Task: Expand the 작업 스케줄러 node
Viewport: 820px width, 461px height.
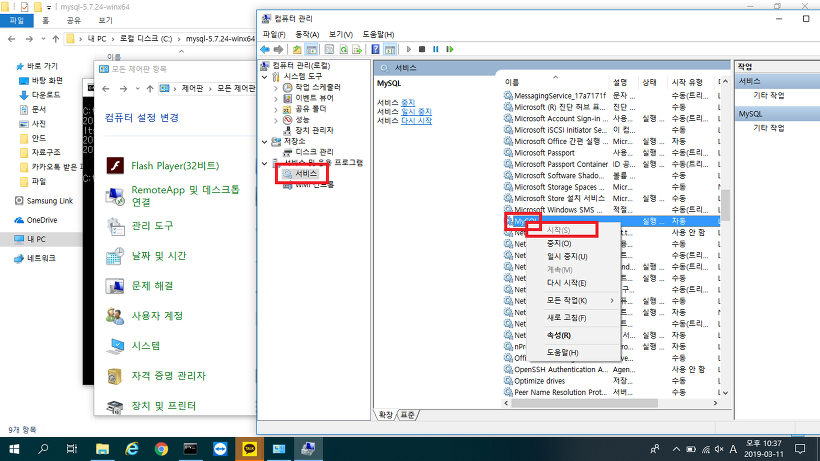Action: coord(276,87)
